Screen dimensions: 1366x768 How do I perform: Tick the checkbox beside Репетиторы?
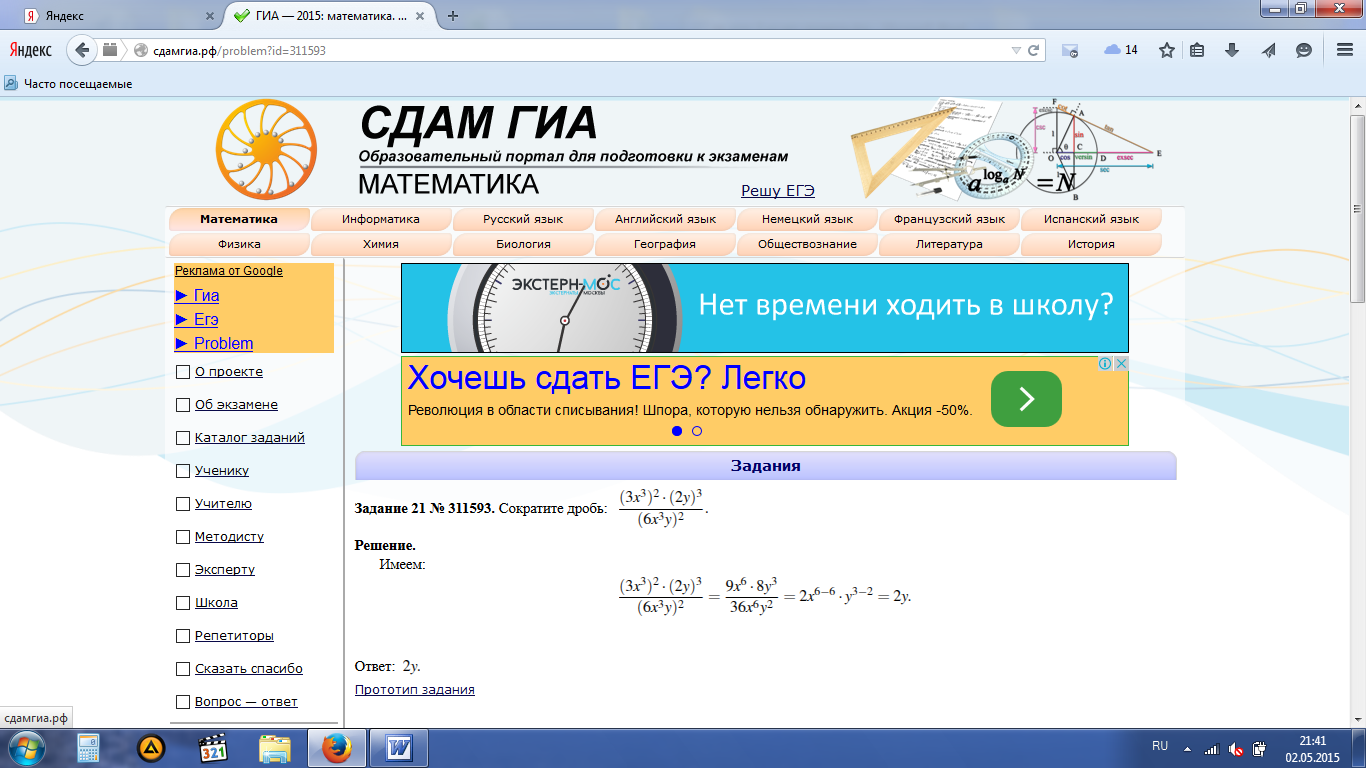point(182,636)
